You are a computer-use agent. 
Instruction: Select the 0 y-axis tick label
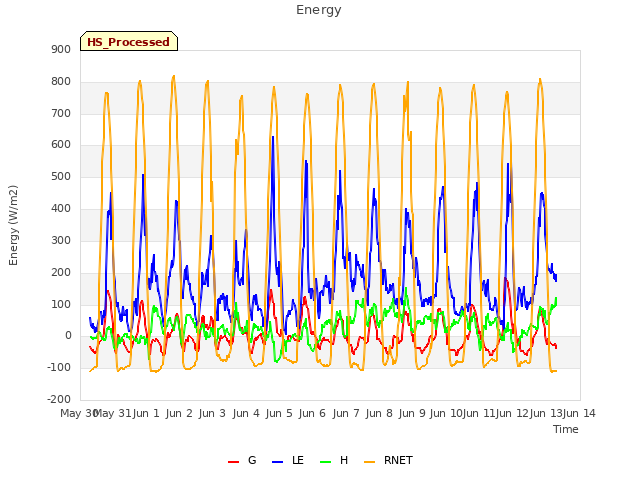pyautogui.click(x=68, y=336)
